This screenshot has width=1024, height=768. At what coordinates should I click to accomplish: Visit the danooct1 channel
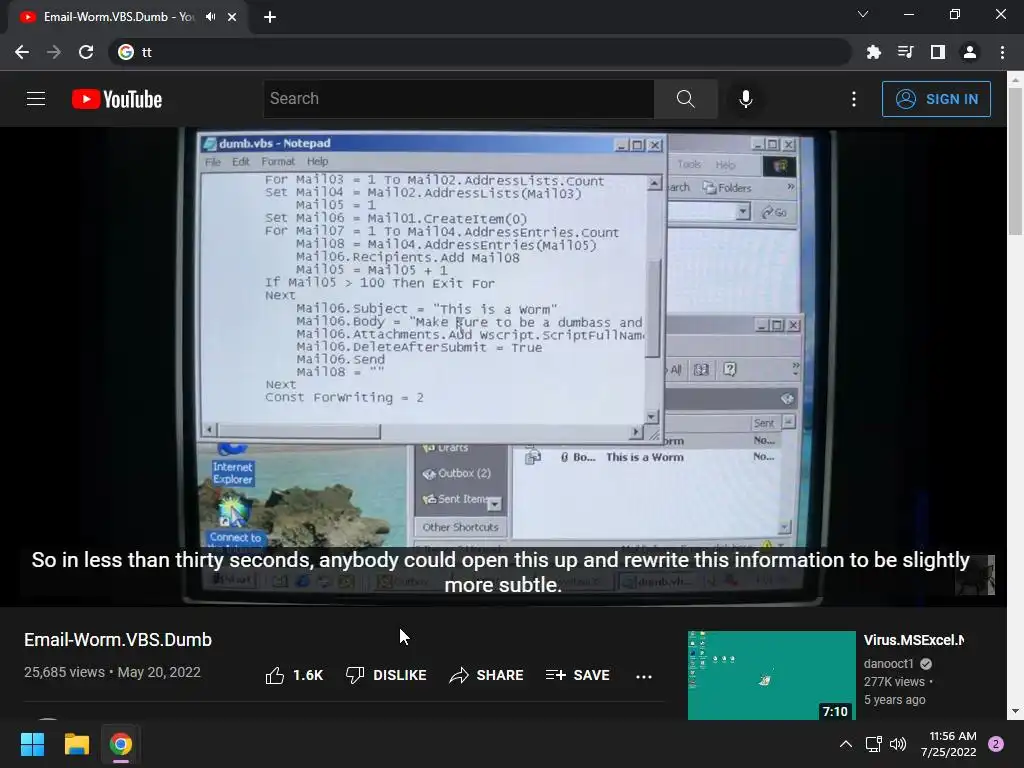pyautogui.click(x=888, y=664)
